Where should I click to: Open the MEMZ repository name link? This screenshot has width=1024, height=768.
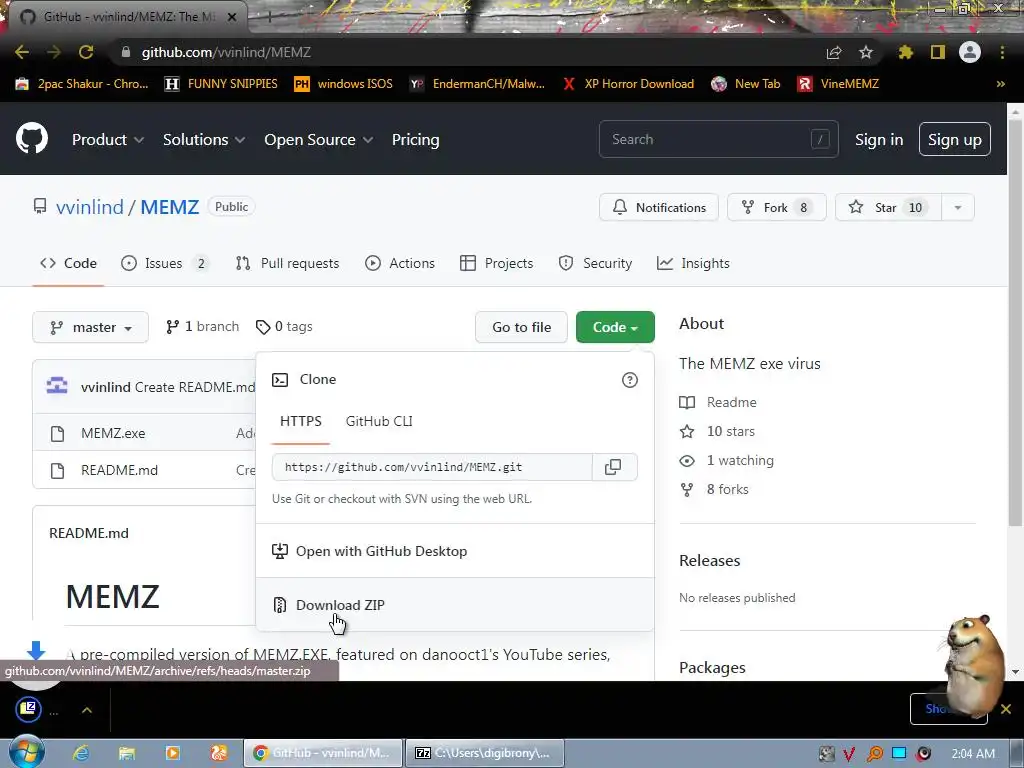(x=170, y=207)
